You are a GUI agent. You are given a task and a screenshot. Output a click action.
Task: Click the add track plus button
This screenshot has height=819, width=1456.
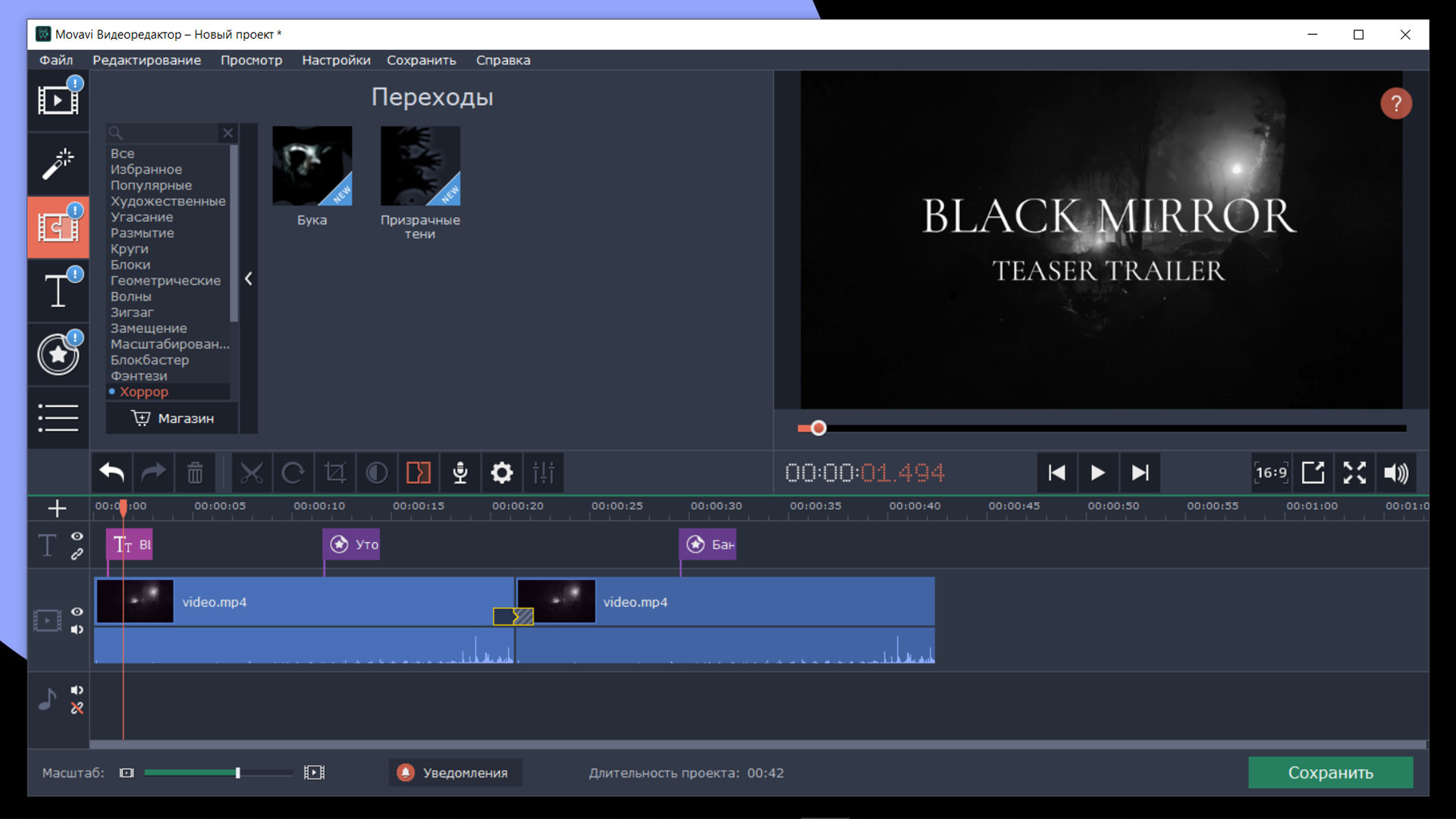(x=58, y=508)
